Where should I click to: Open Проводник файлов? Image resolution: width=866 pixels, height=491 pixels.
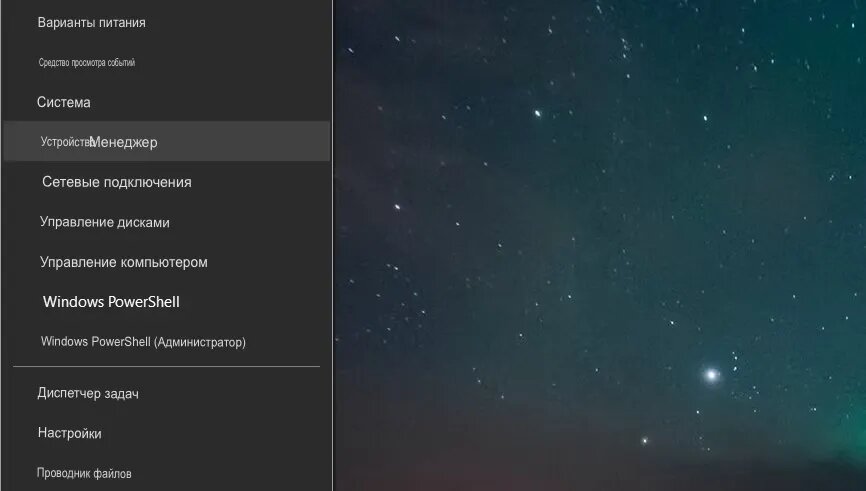pos(166,473)
